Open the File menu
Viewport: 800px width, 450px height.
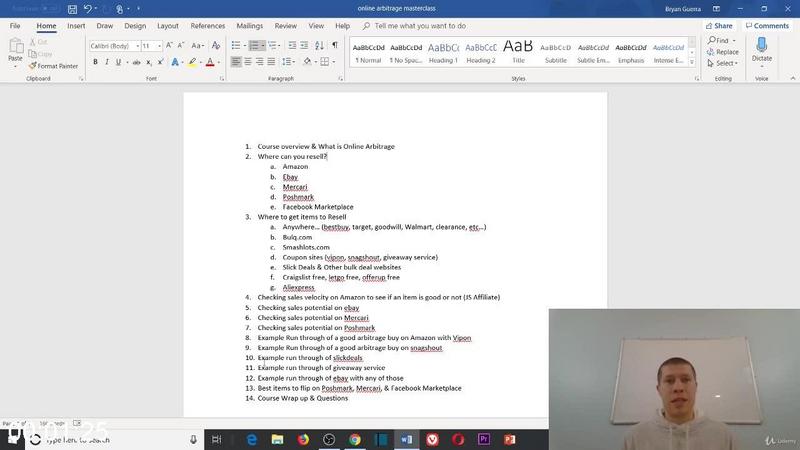coord(15,26)
